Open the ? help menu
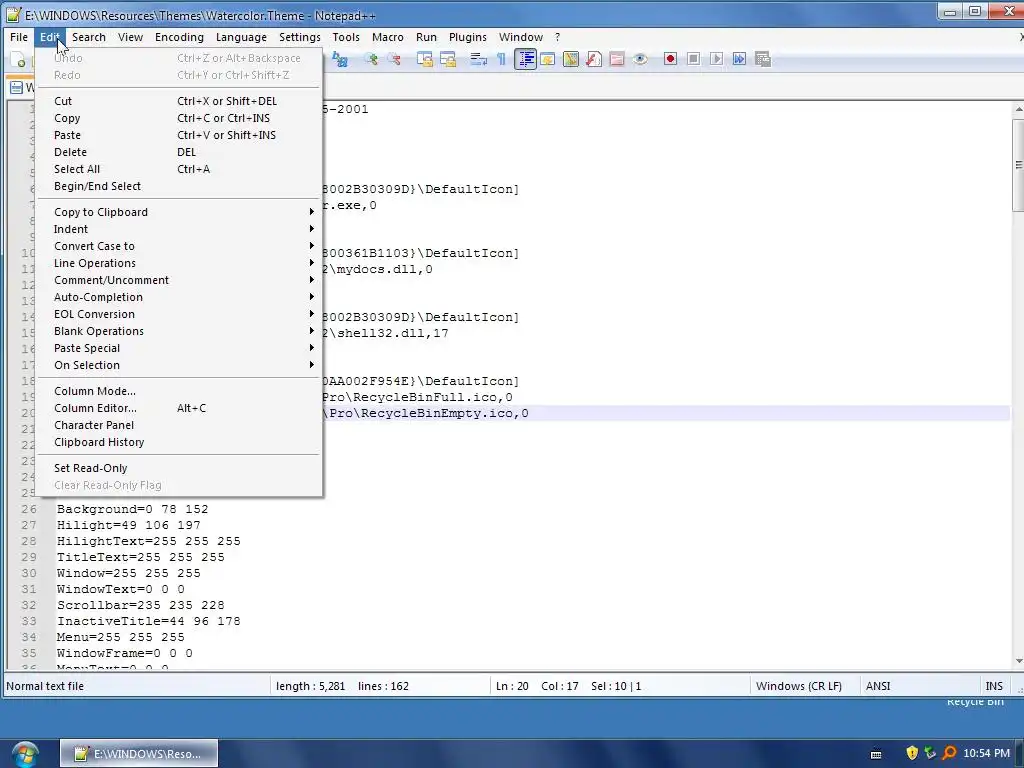This screenshot has width=1024, height=768. (557, 37)
